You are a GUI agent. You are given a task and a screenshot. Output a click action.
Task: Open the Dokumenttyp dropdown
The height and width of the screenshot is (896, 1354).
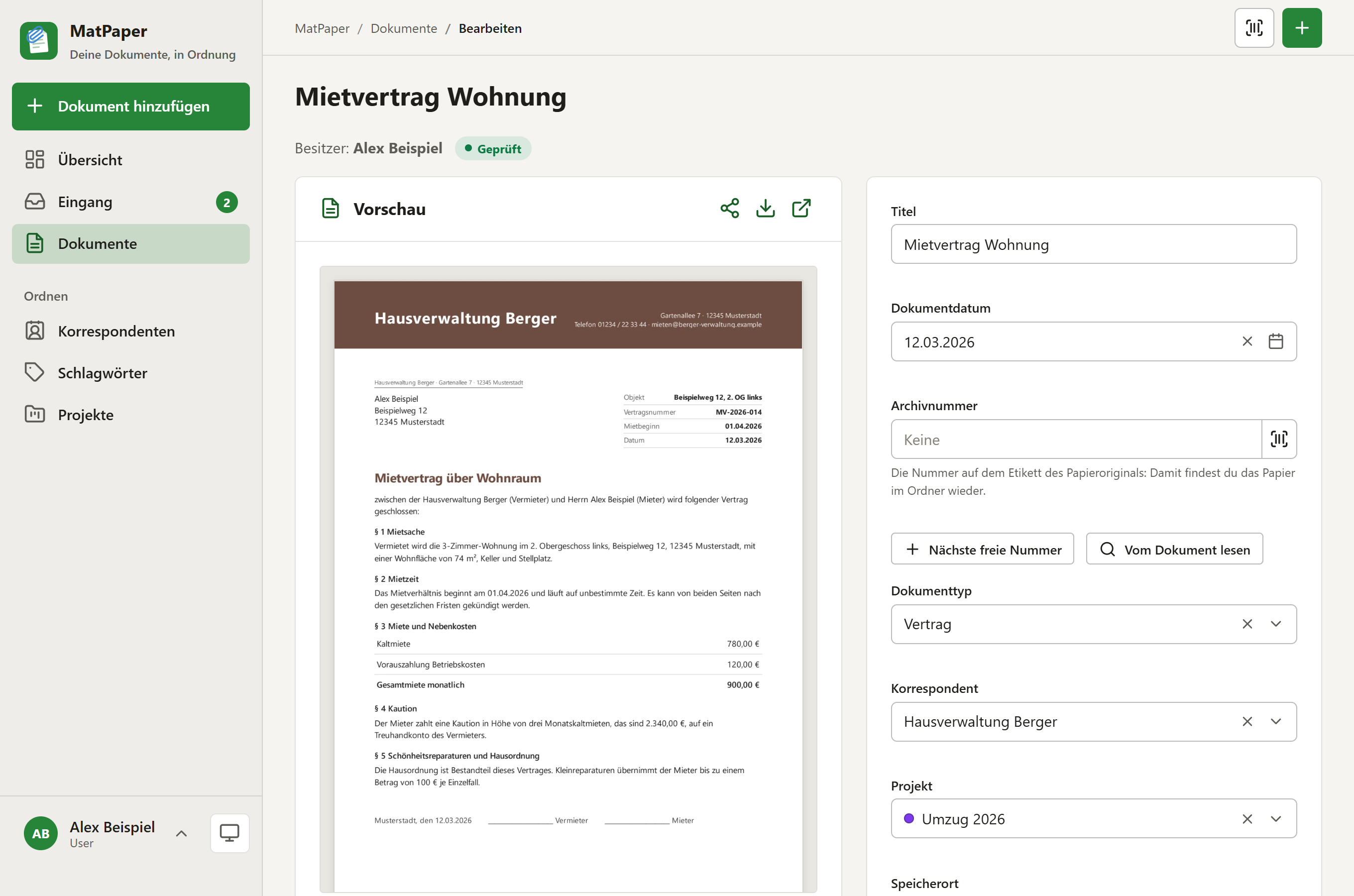pyautogui.click(x=1276, y=624)
